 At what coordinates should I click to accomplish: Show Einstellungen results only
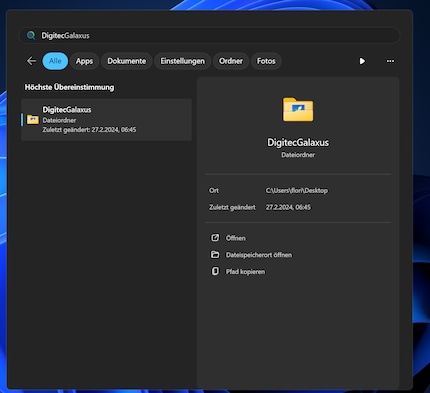(x=183, y=61)
